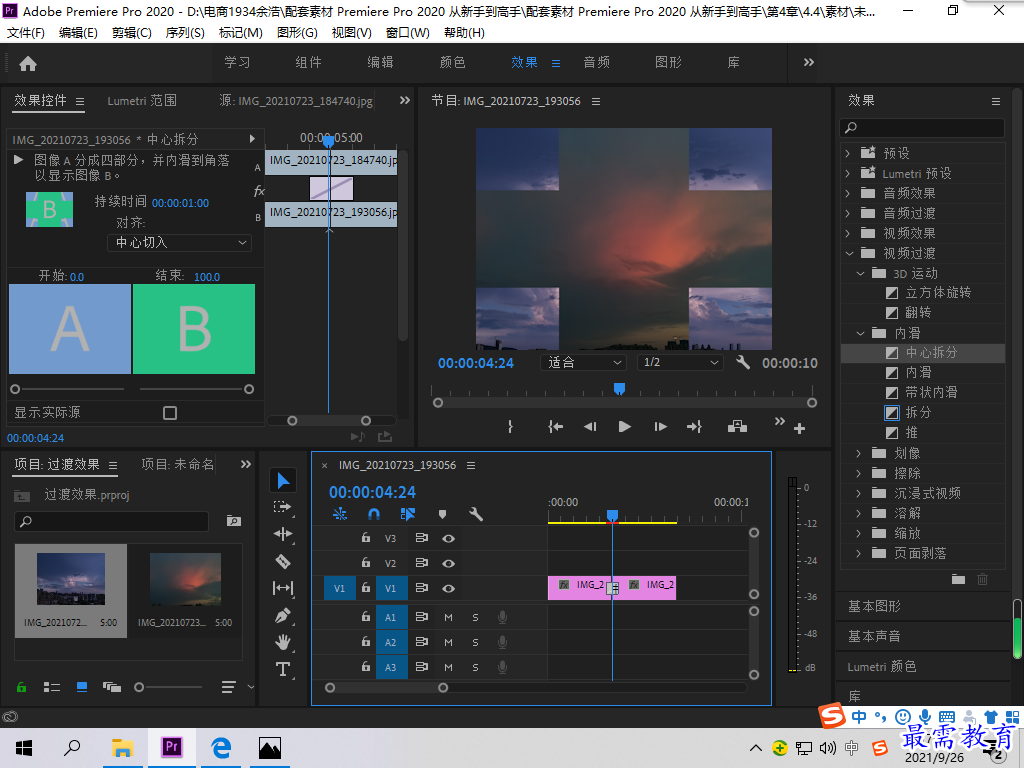
Task: Collapse the 3D 运动 folder
Action: pos(860,273)
